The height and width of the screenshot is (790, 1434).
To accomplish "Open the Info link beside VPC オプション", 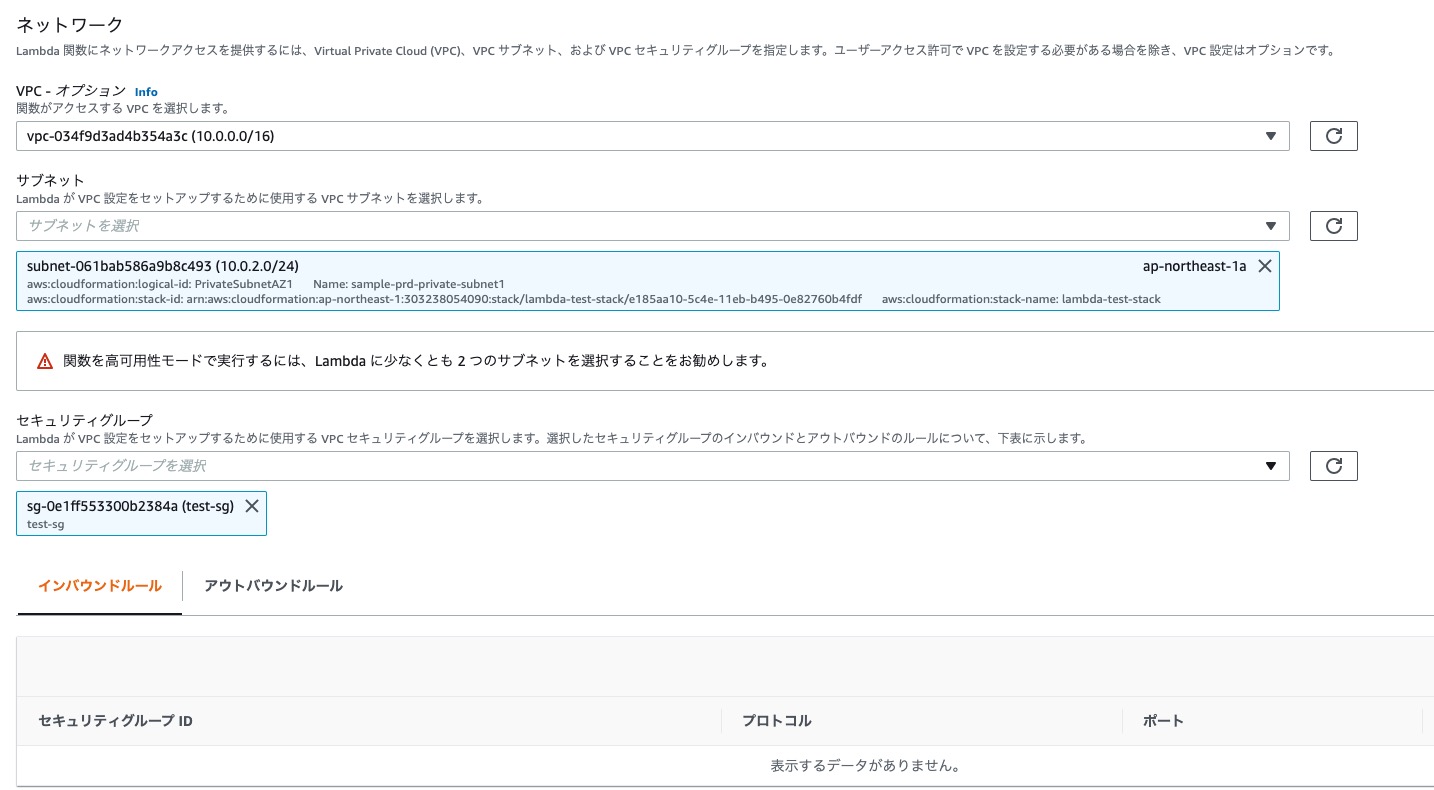I will [146, 91].
